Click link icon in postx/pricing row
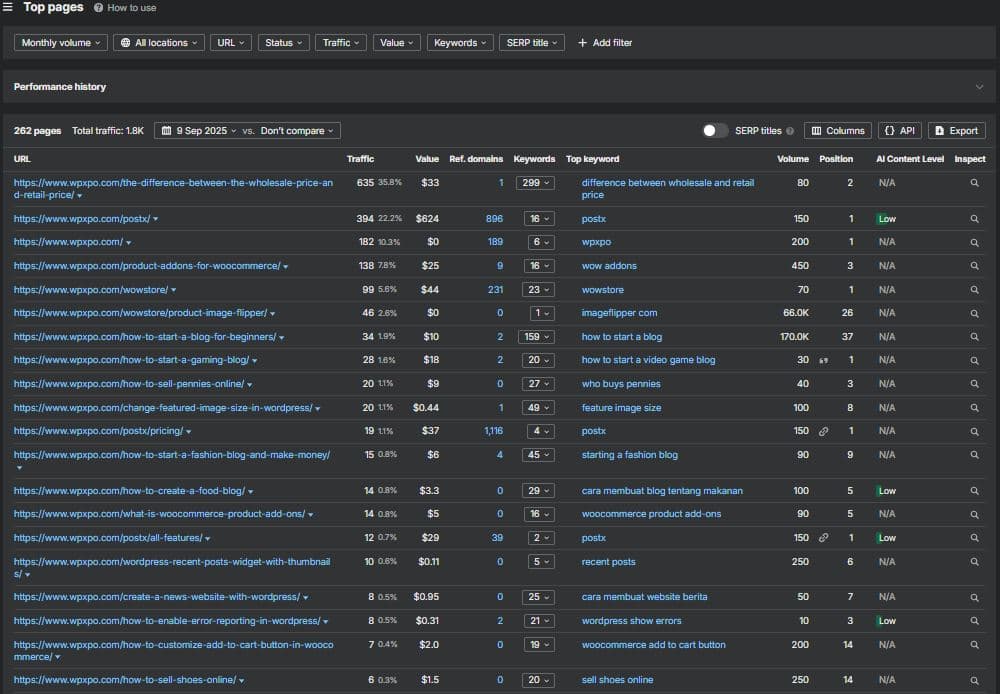Screen dimensions: 1000x694 pyautogui.click(x=823, y=431)
